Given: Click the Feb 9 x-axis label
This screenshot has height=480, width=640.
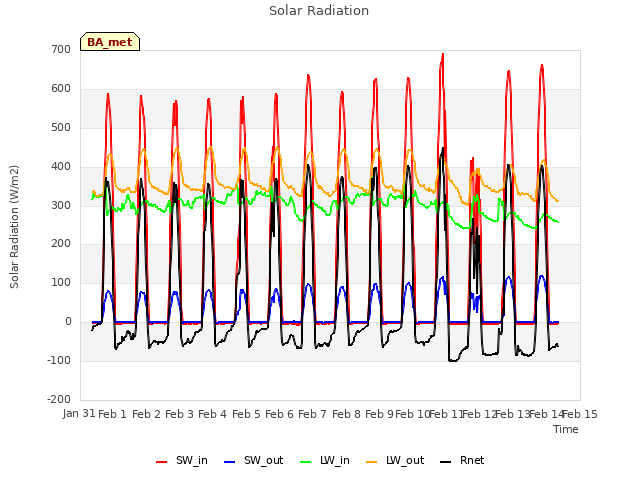Looking at the screenshot, I should 379,414.
